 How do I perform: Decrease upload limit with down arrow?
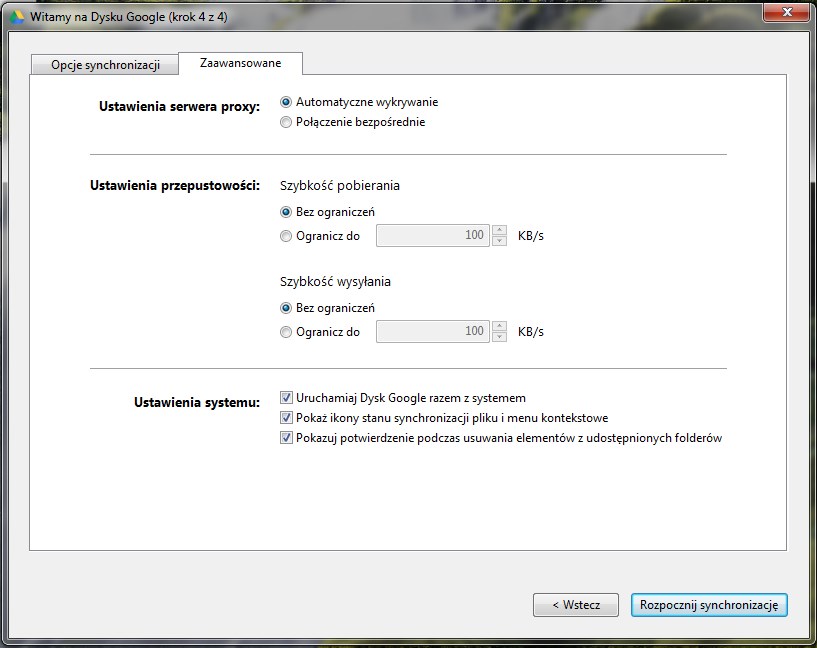point(499,337)
